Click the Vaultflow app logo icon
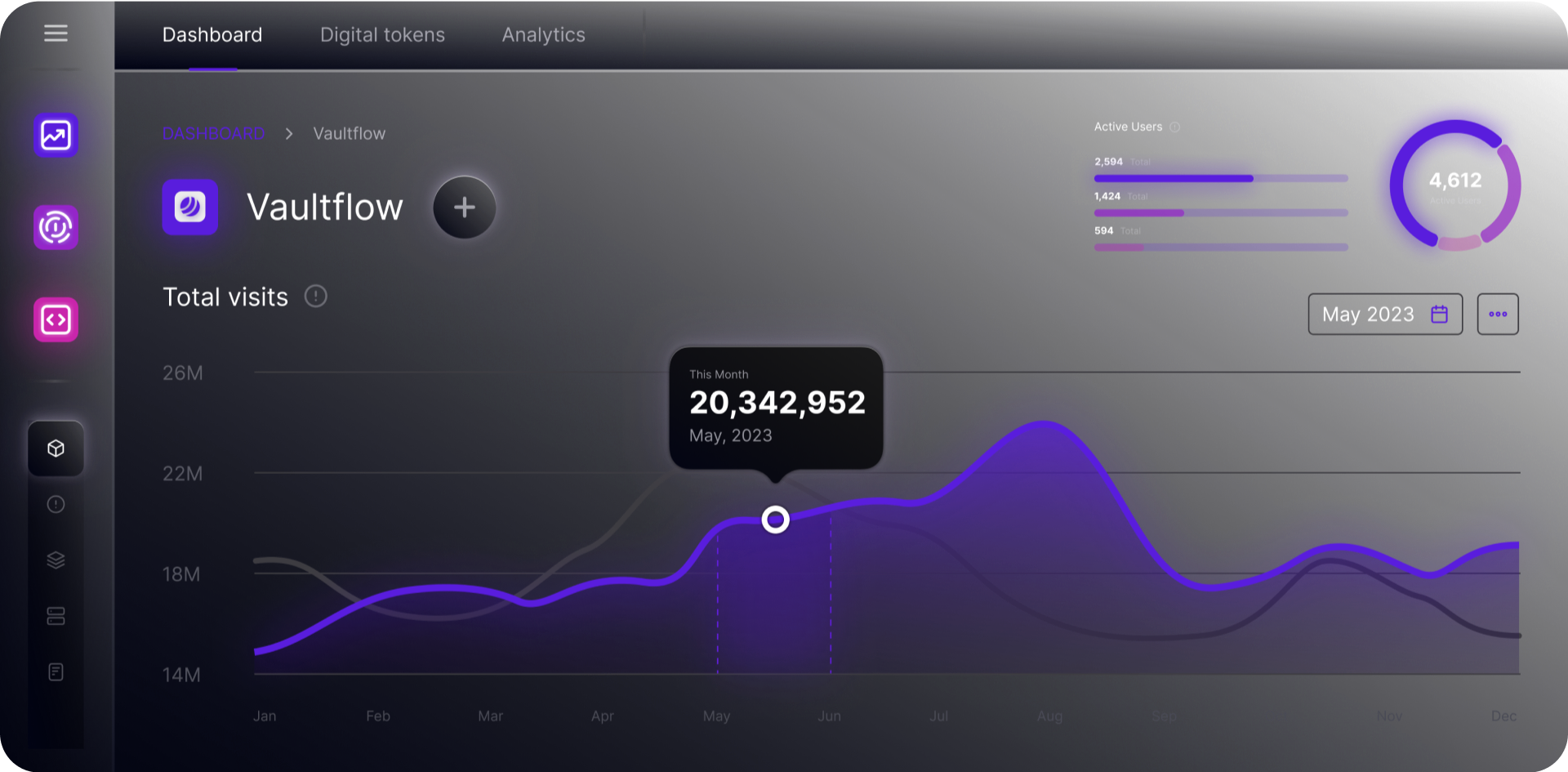Screen dimensions: 1568x772 point(189,207)
